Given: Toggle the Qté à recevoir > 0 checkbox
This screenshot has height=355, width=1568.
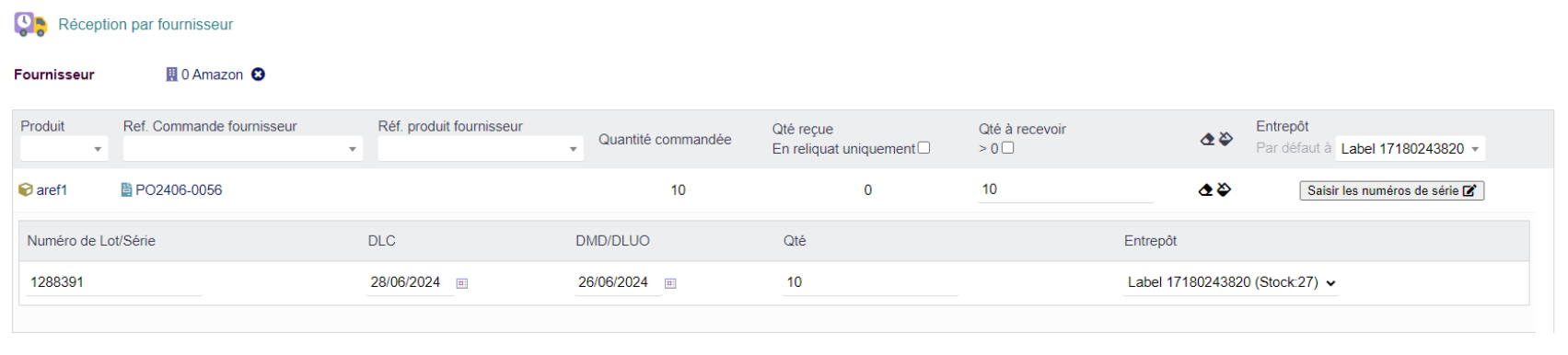Looking at the screenshot, I should click(x=1007, y=147).
